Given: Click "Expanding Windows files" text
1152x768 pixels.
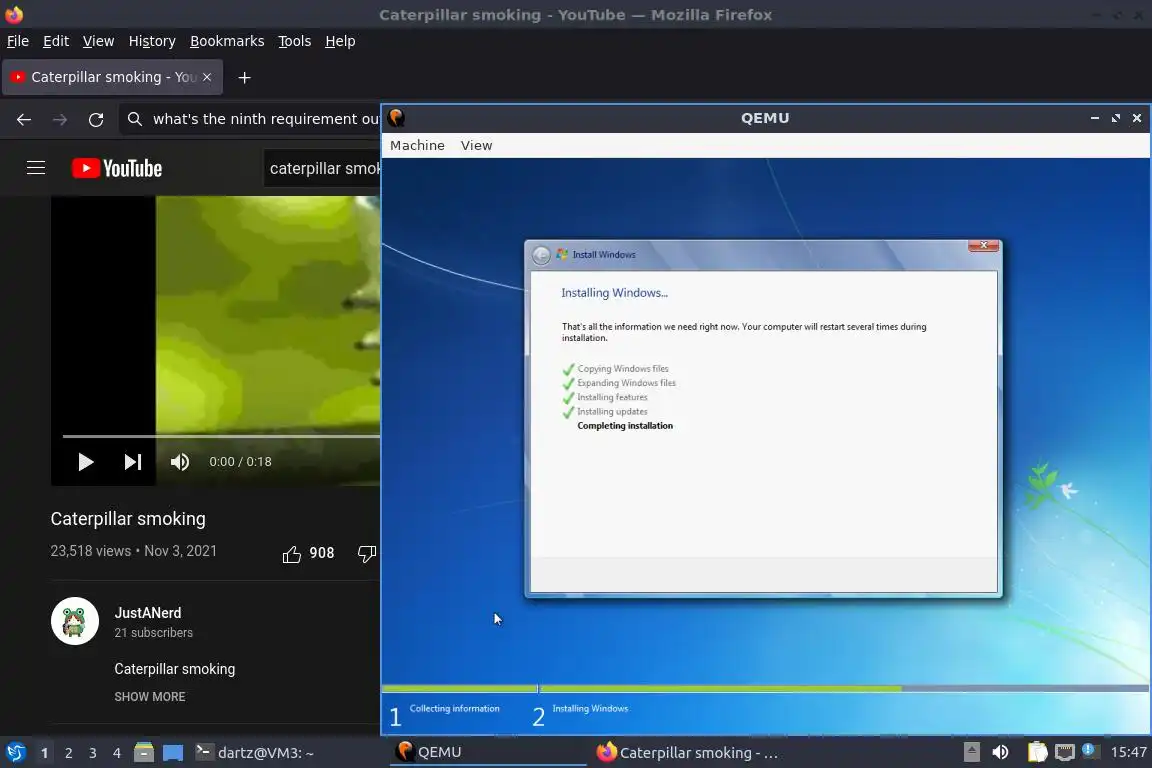Looking at the screenshot, I should click(x=626, y=383).
